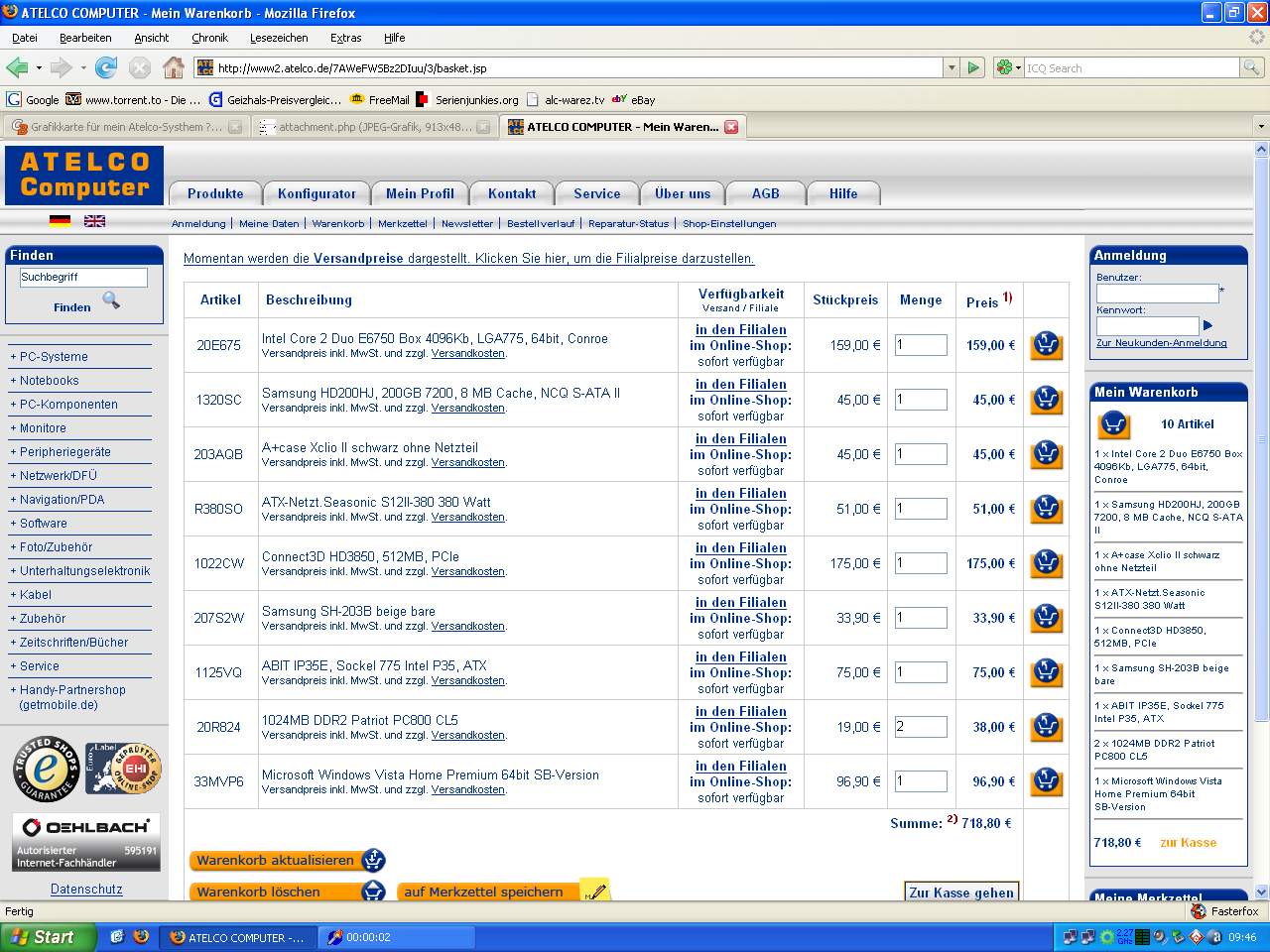Click the blue login arrow next to Kennwort

[1207, 325]
